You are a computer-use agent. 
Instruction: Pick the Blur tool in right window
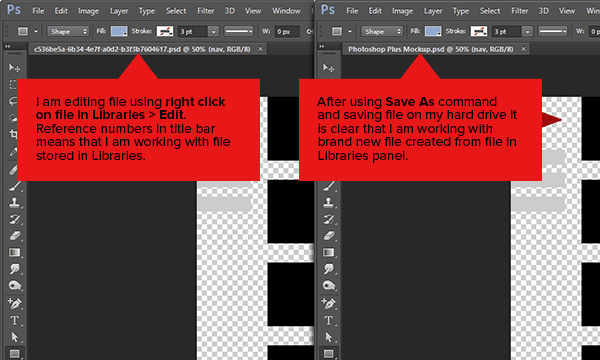tap(328, 269)
